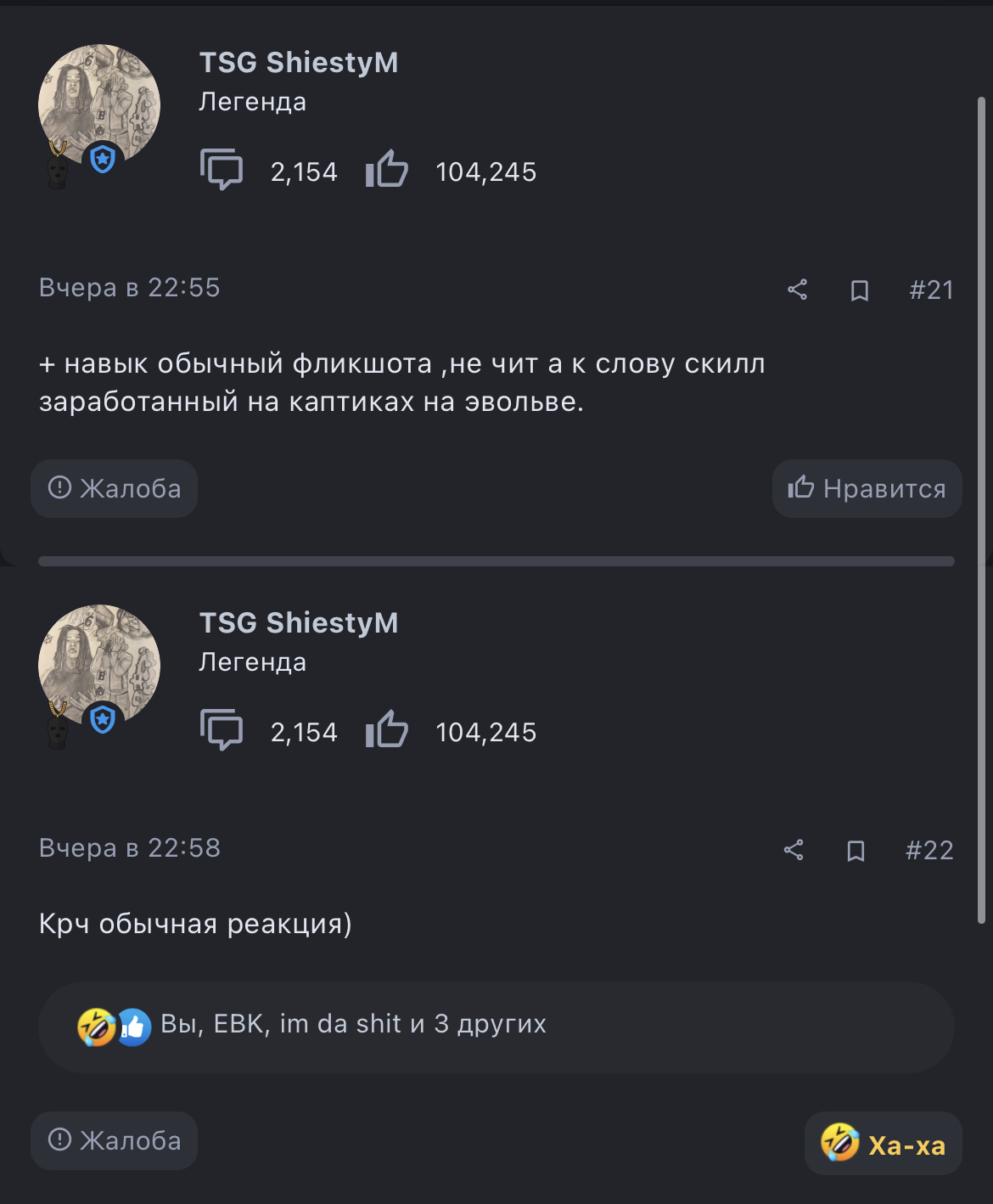This screenshot has width=993, height=1204.
Task: Report post #21 with Жалоба button
Action: point(115,488)
